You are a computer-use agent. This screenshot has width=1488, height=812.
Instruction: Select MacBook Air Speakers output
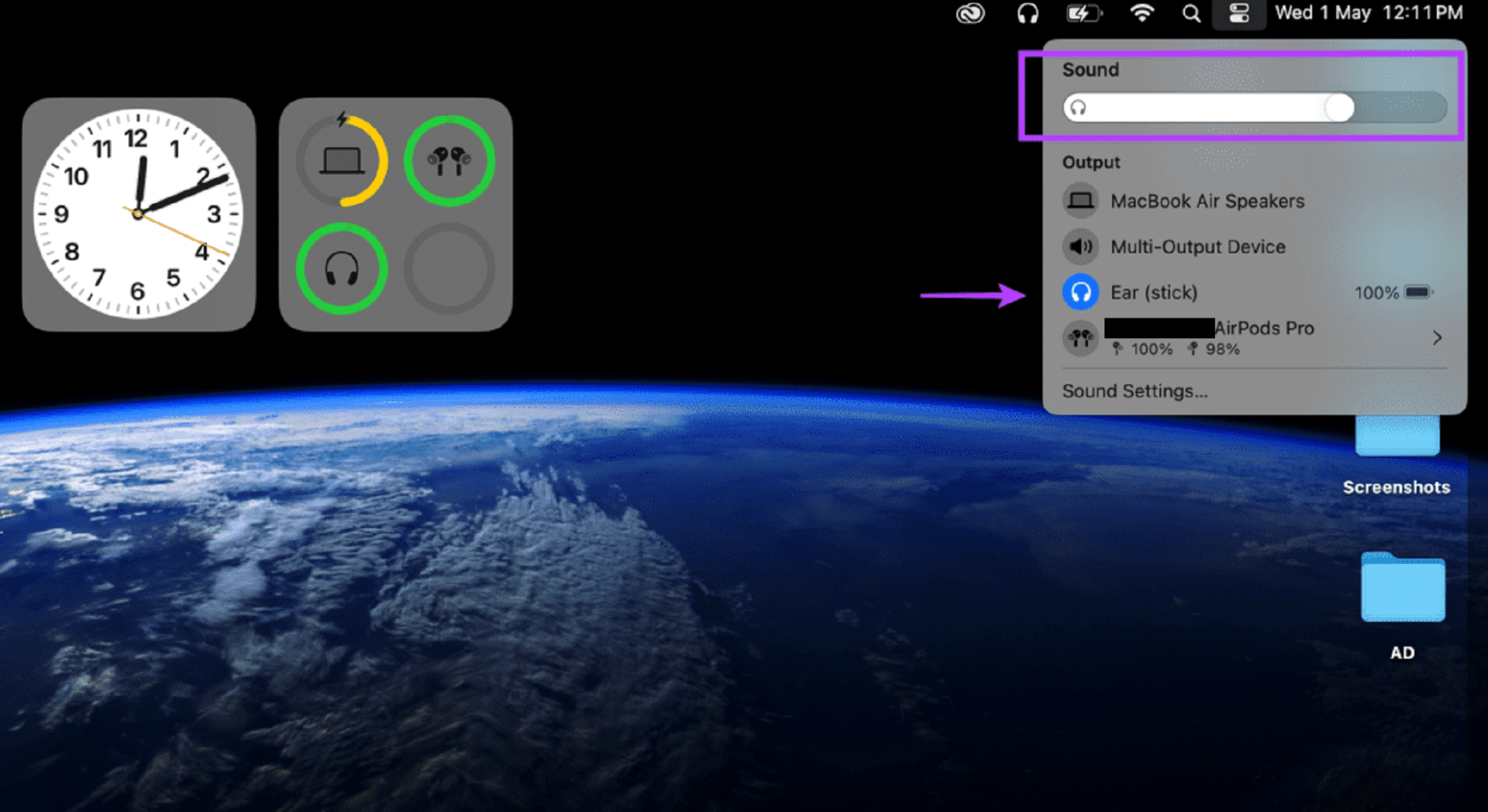(1255, 201)
